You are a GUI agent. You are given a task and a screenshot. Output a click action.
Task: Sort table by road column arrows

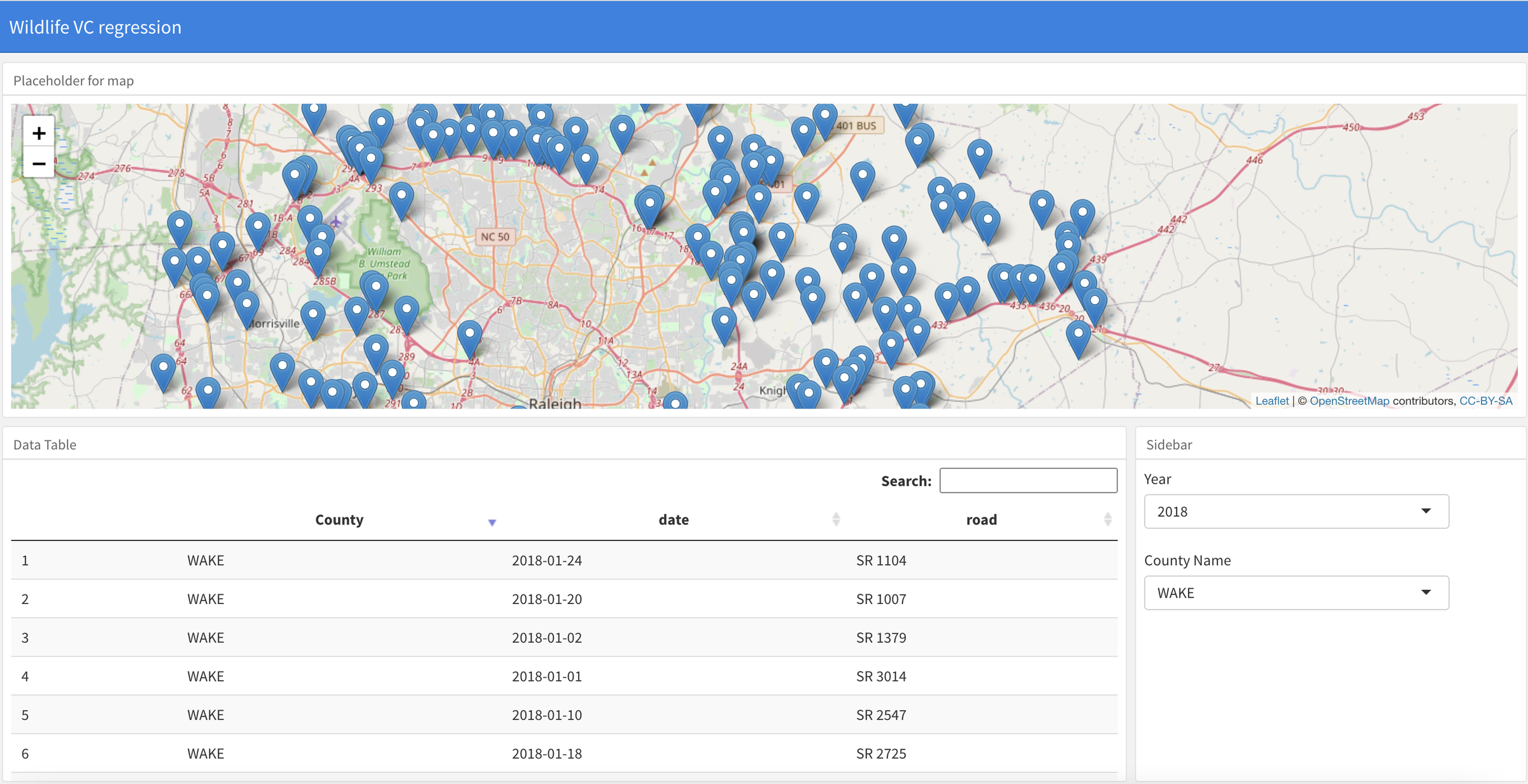click(1107, 519)
